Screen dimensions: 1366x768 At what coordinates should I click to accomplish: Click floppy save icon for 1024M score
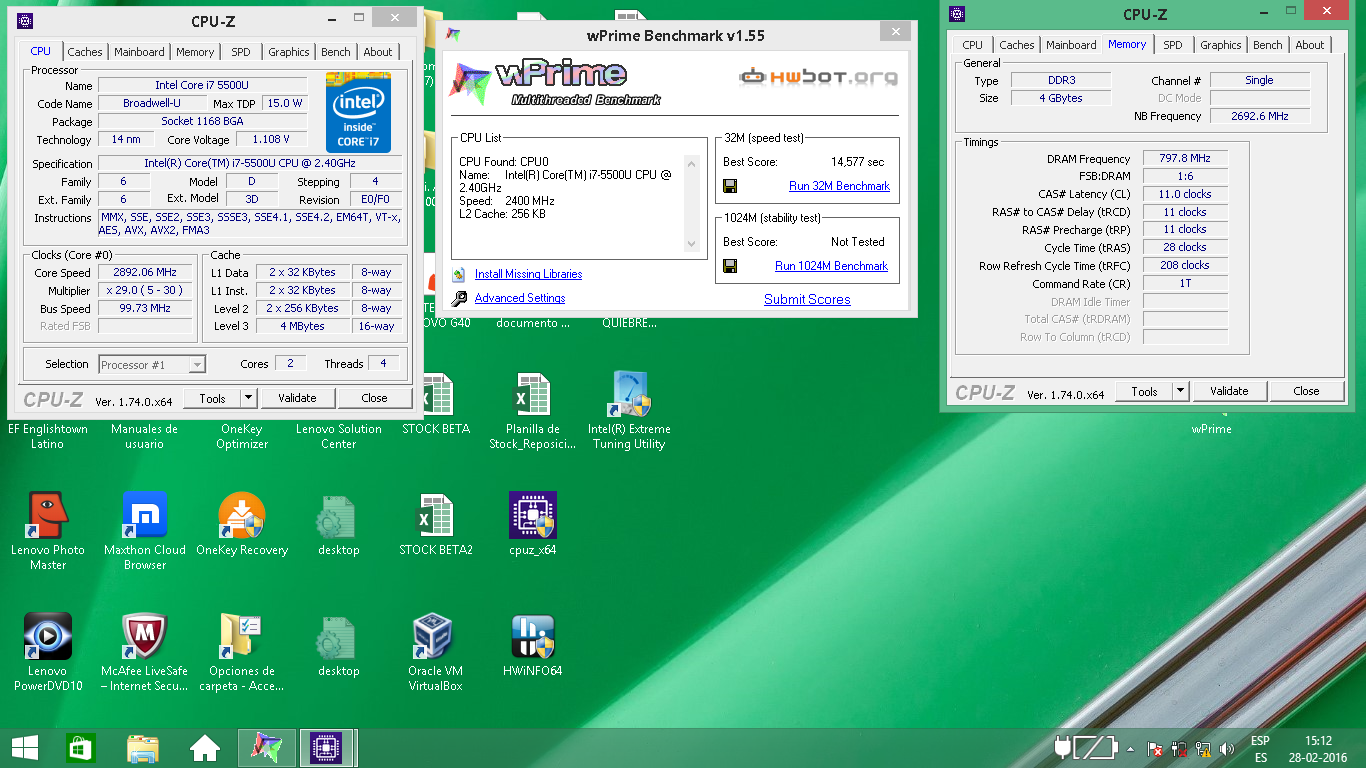coord(730,266)
